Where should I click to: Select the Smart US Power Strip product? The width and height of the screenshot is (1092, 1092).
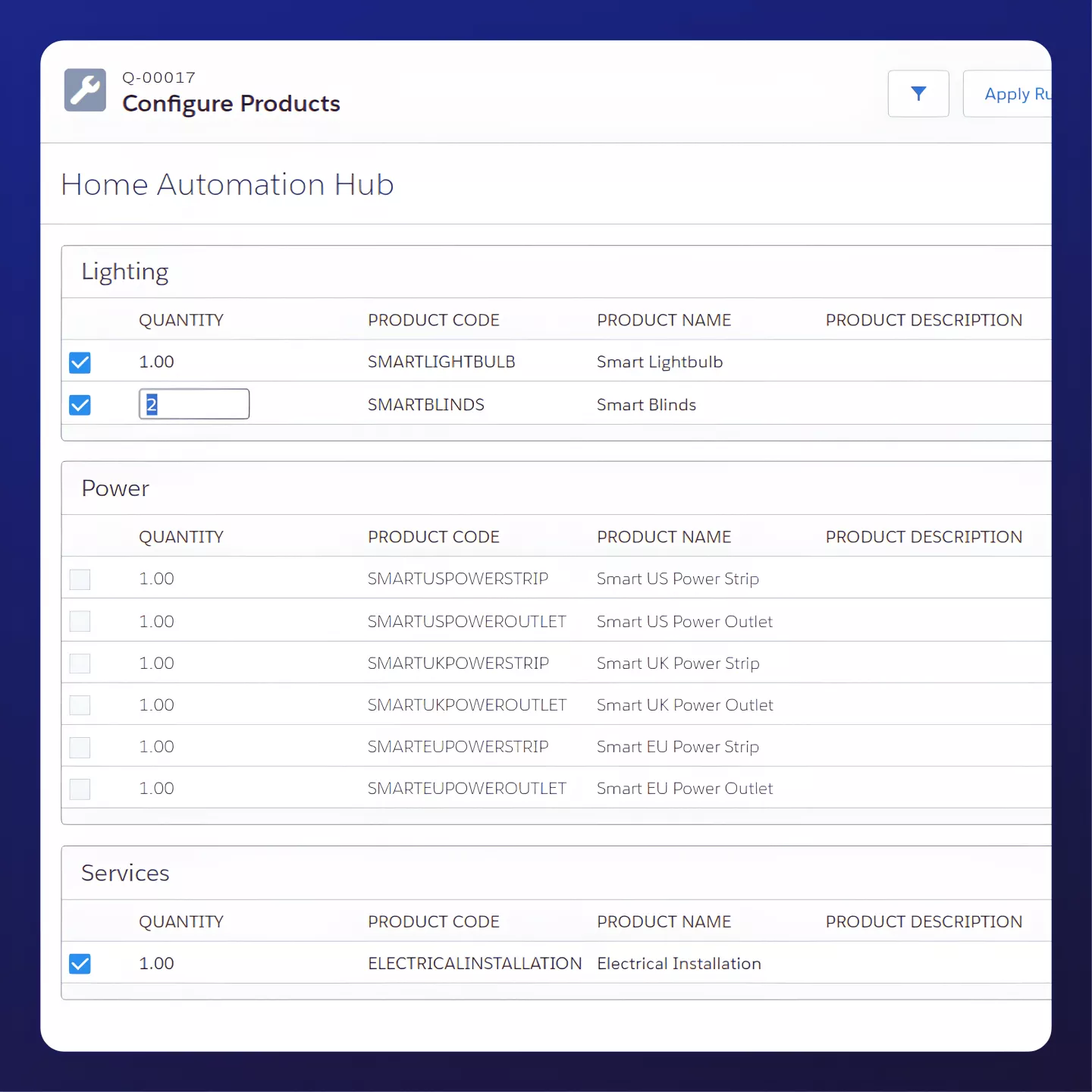point(80,579)
